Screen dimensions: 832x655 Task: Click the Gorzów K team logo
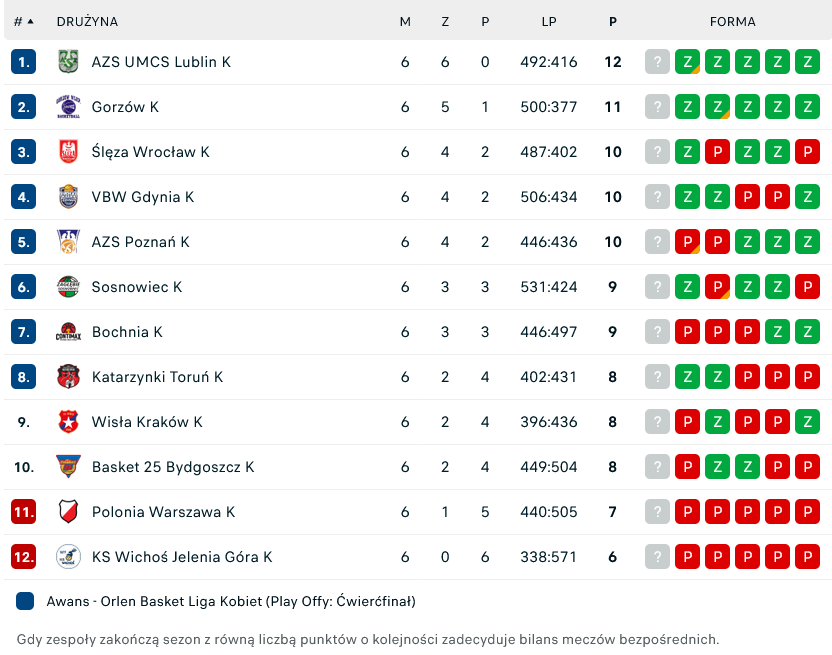68,107
